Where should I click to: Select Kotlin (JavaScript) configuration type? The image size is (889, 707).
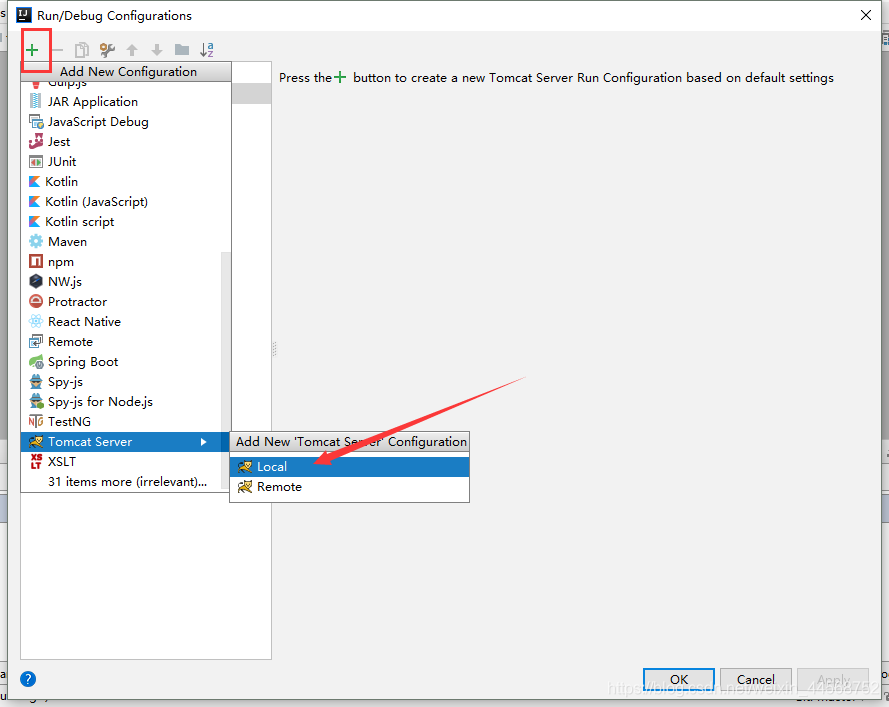coord(126,201)
